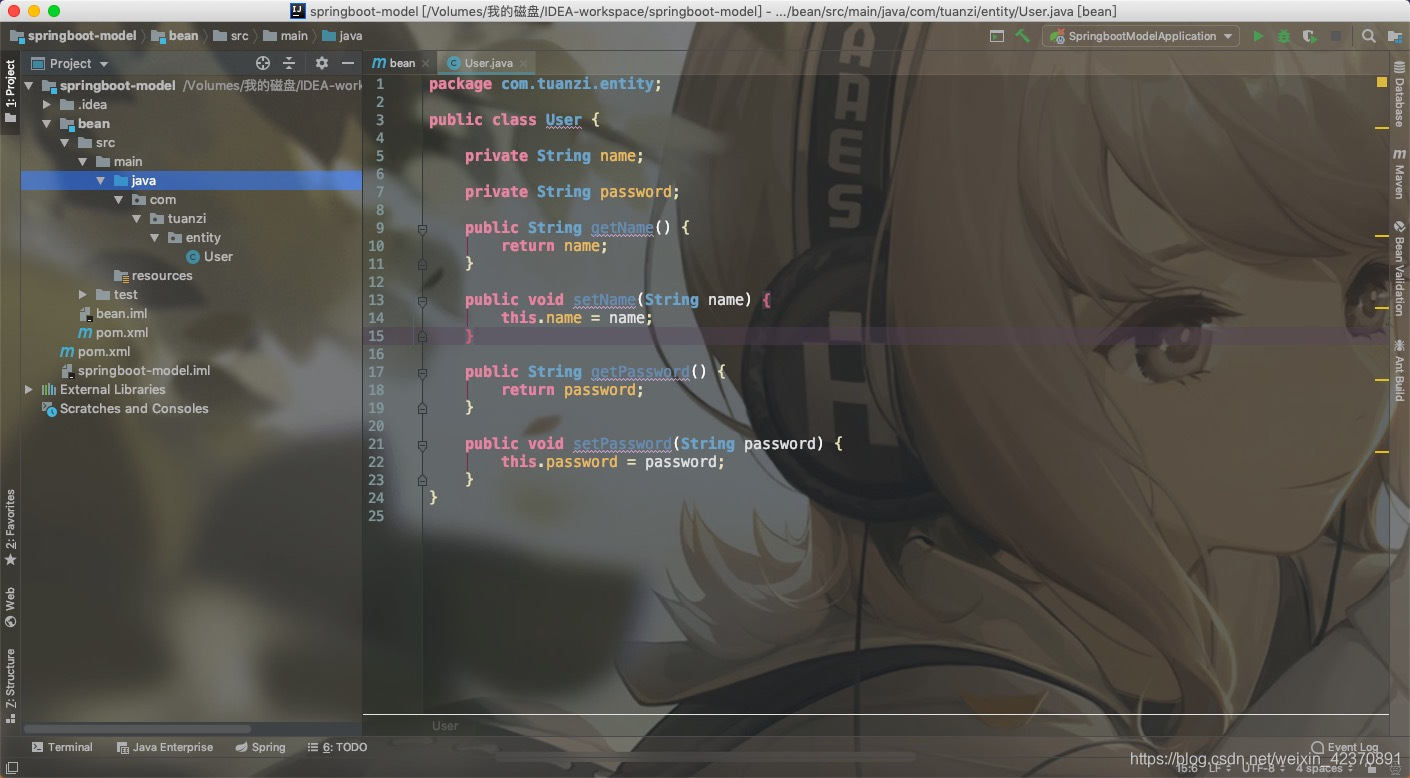Click the Stop icon in the toolbar
The image size is (1410, 778).
click(1335, 36)
